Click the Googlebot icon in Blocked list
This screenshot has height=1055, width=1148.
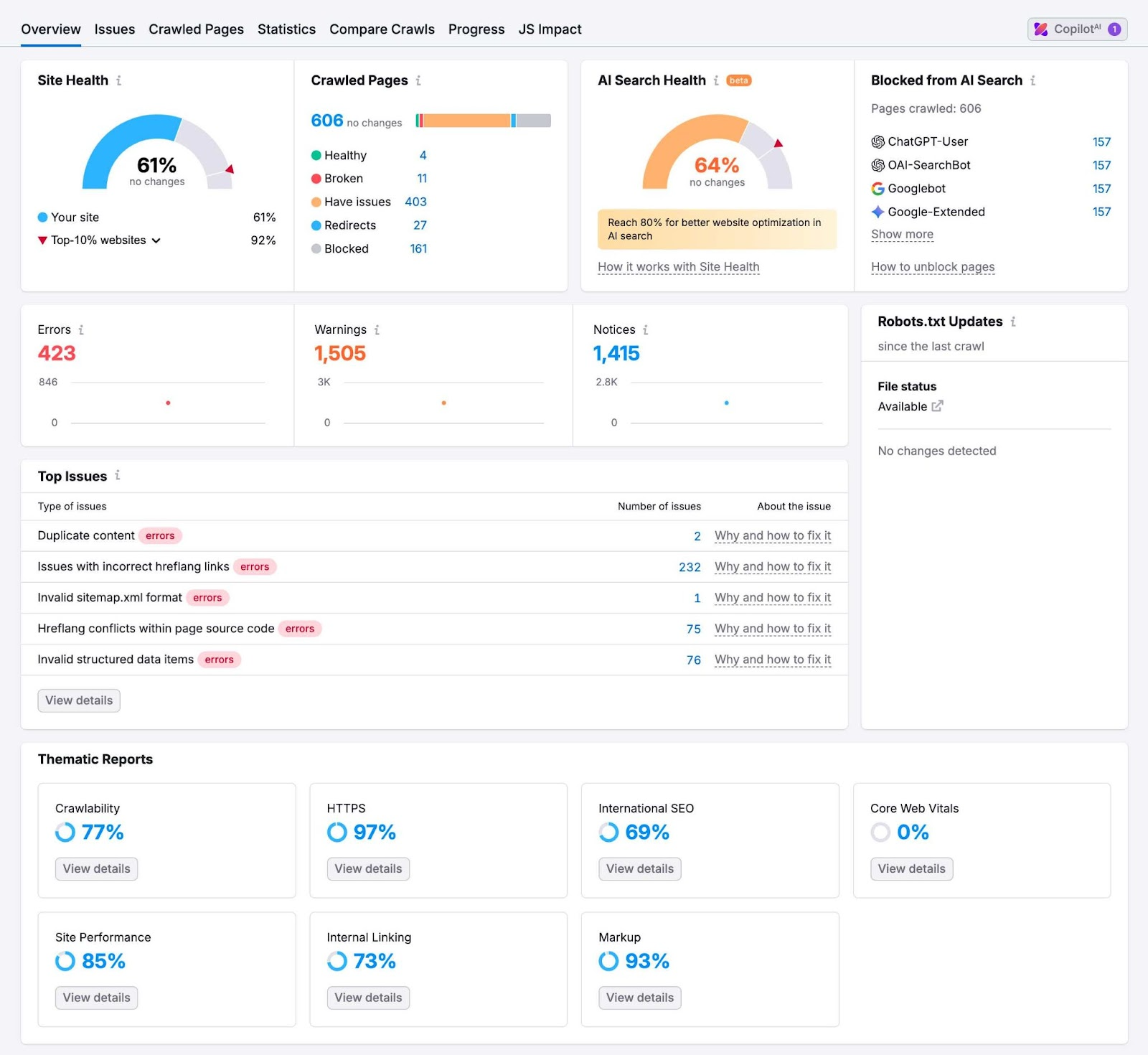[x=877, y=188]
